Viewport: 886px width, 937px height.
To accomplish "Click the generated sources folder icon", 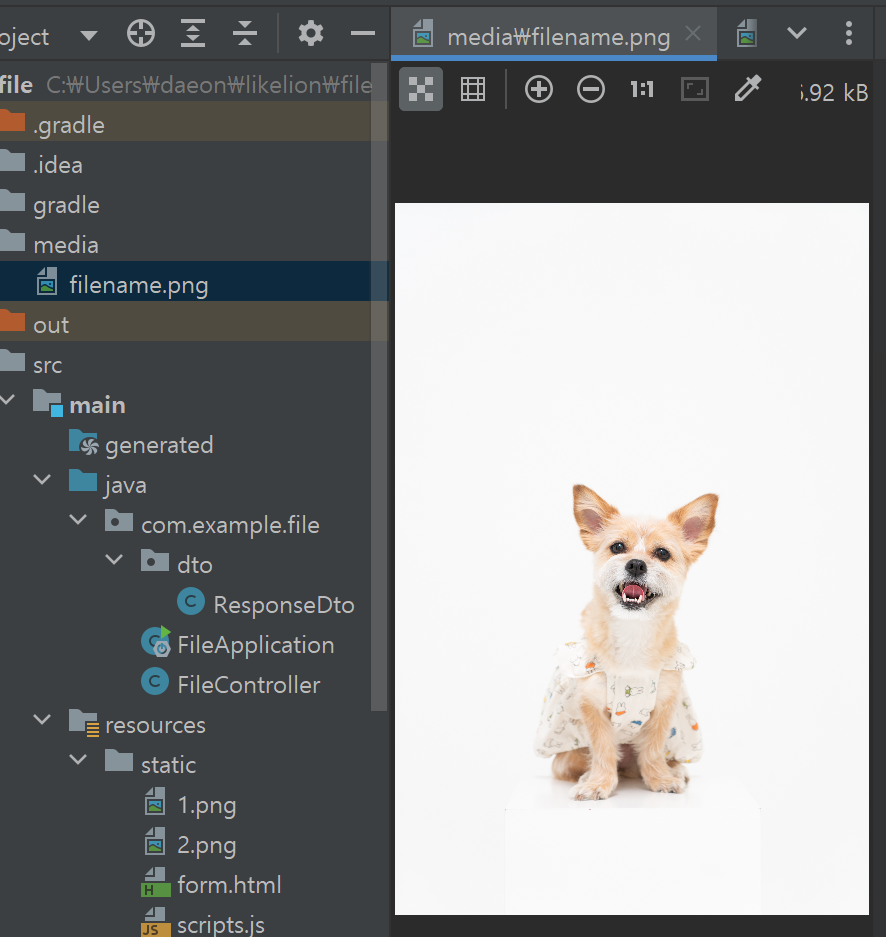I will 84,443.
